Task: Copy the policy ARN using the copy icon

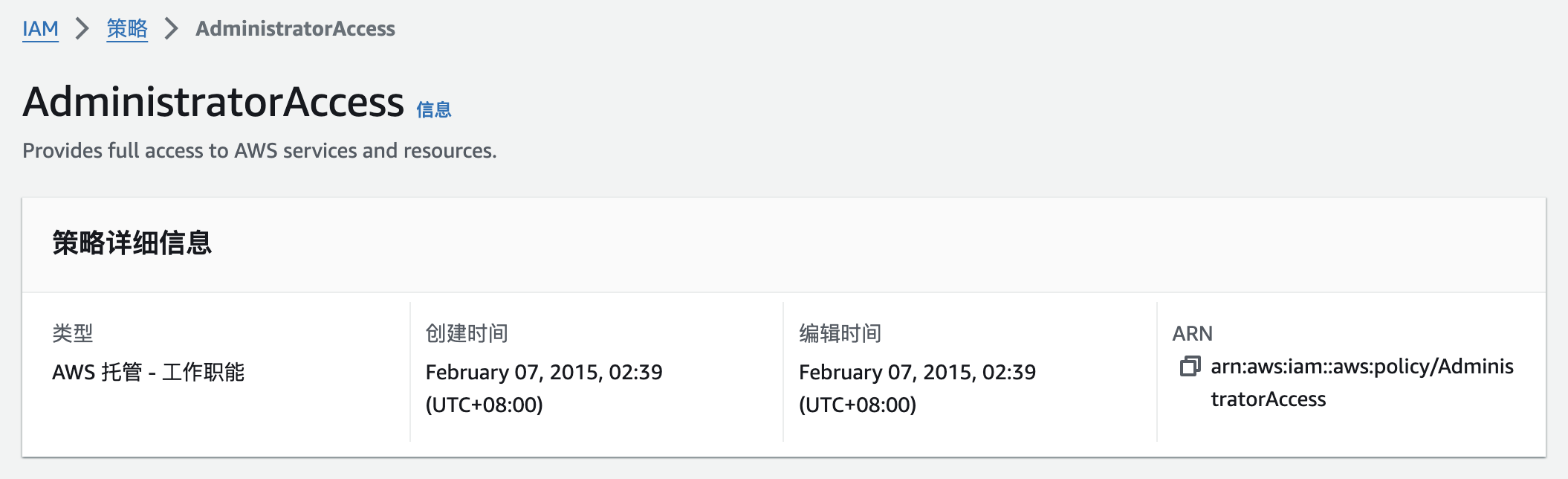Action: click(x=1190, y=366)
